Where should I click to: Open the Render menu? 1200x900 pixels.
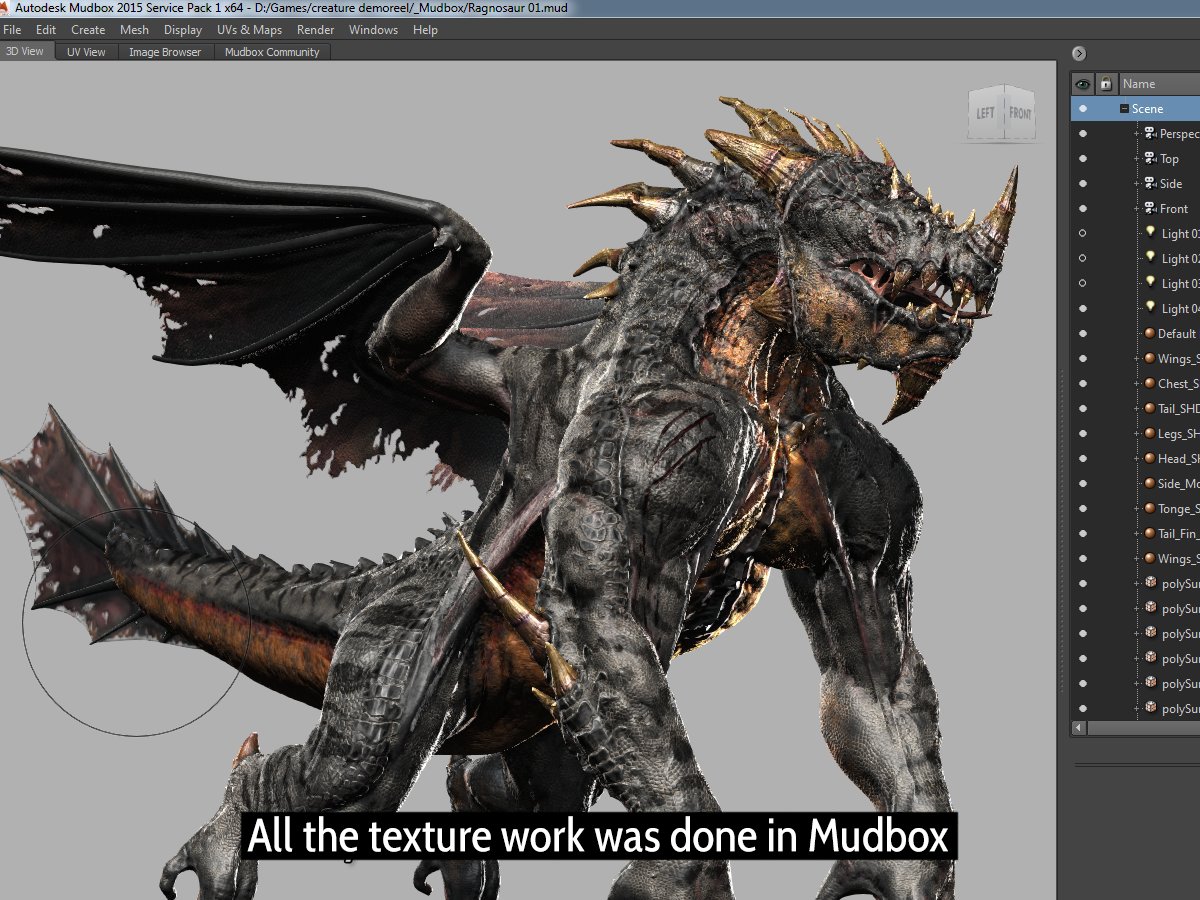[x=315, y=30]
